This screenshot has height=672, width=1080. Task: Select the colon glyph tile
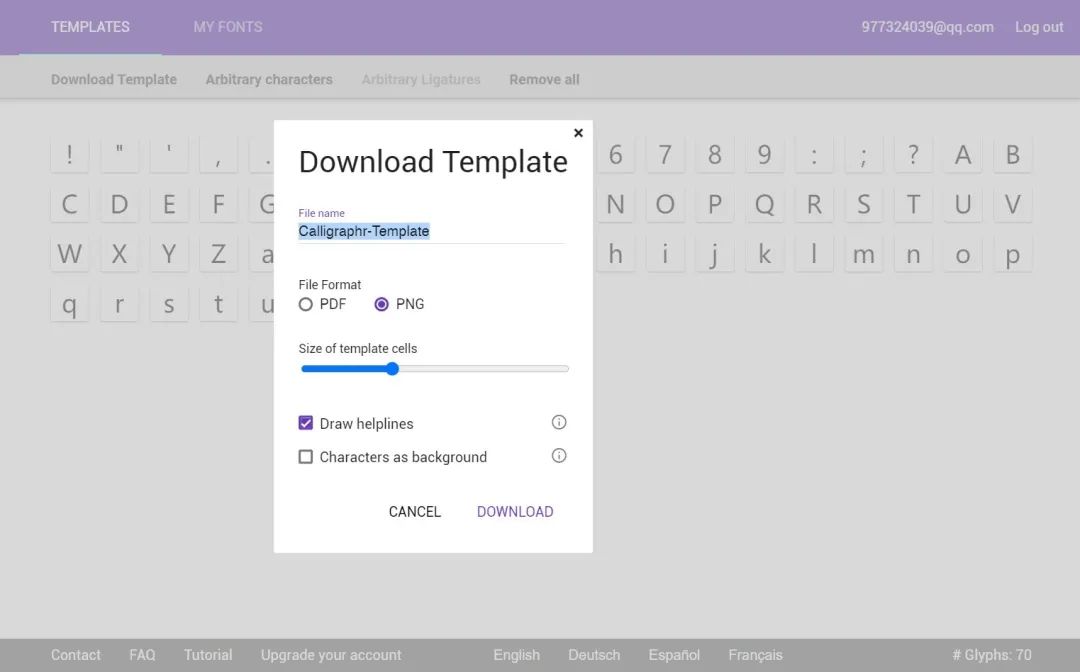pos(814,154)
